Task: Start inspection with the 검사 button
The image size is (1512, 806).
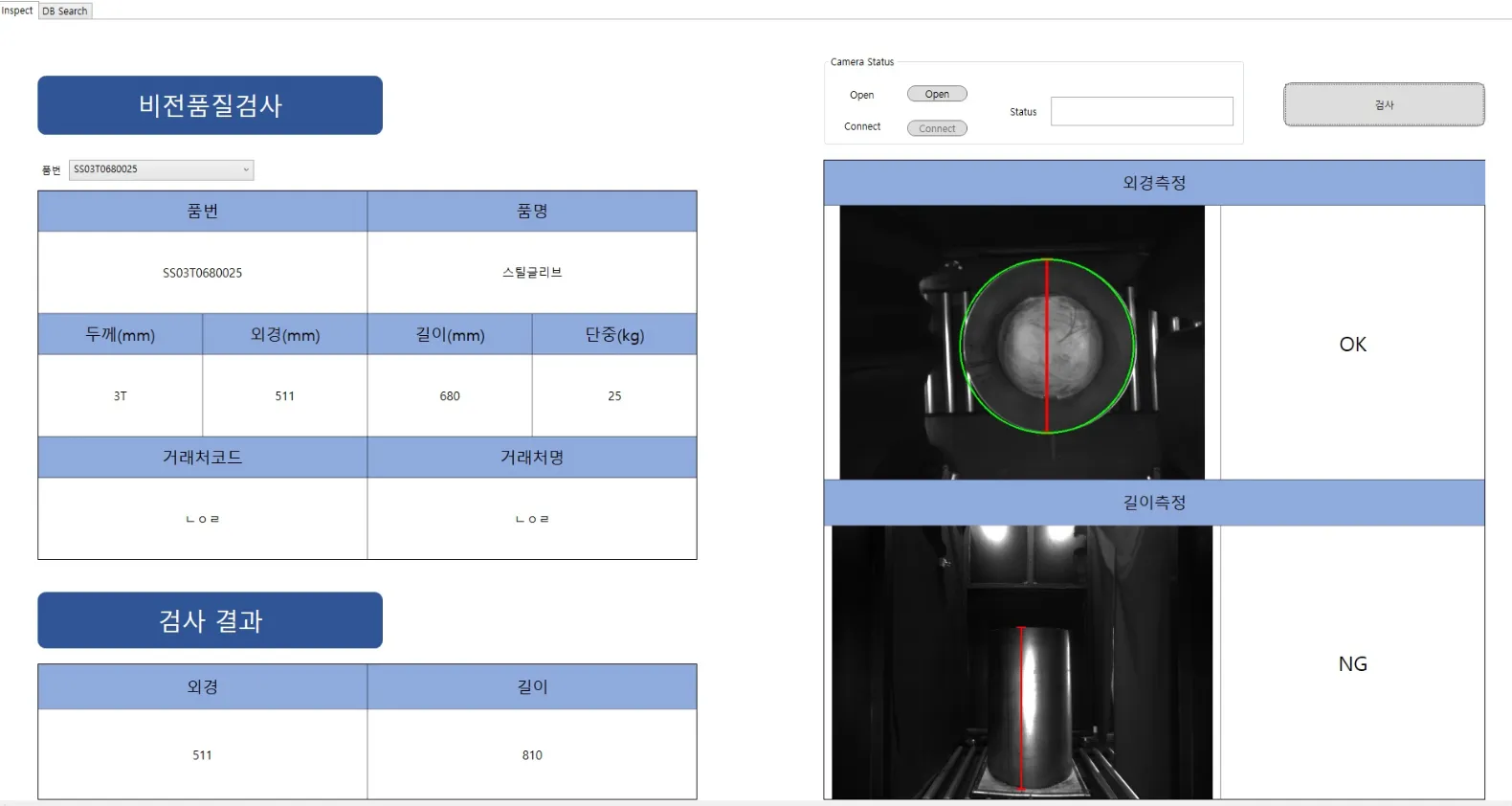Action: coord(1384,104)
